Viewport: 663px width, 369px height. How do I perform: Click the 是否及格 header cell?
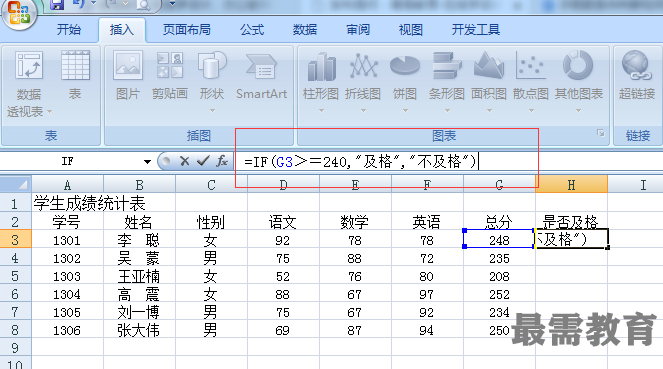coord(571,221)
